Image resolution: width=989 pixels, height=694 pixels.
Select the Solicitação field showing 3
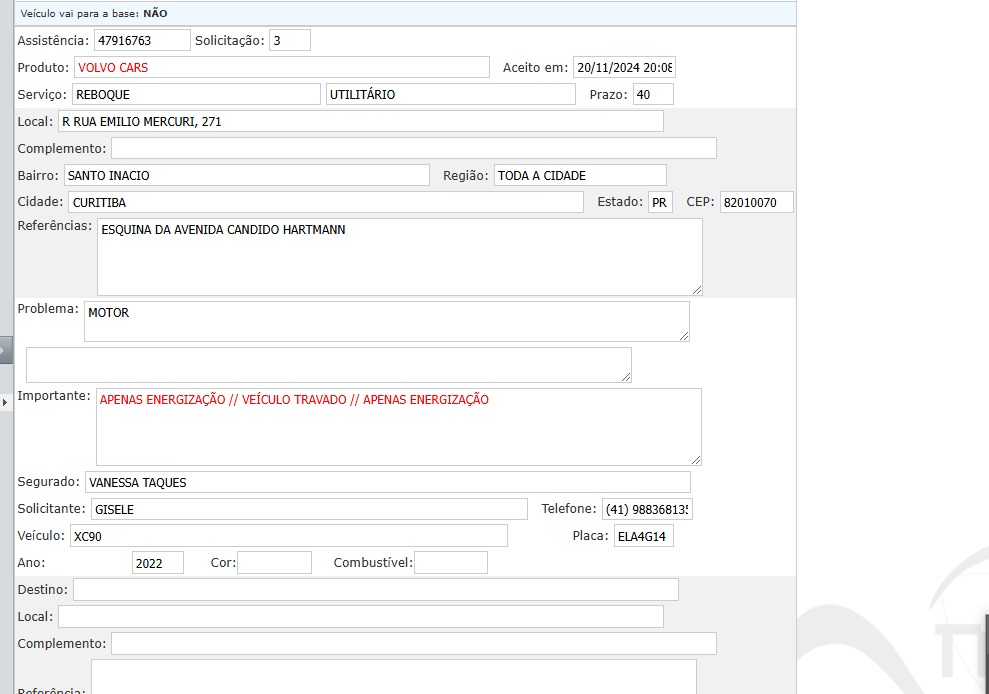click(x=290, y=40)
